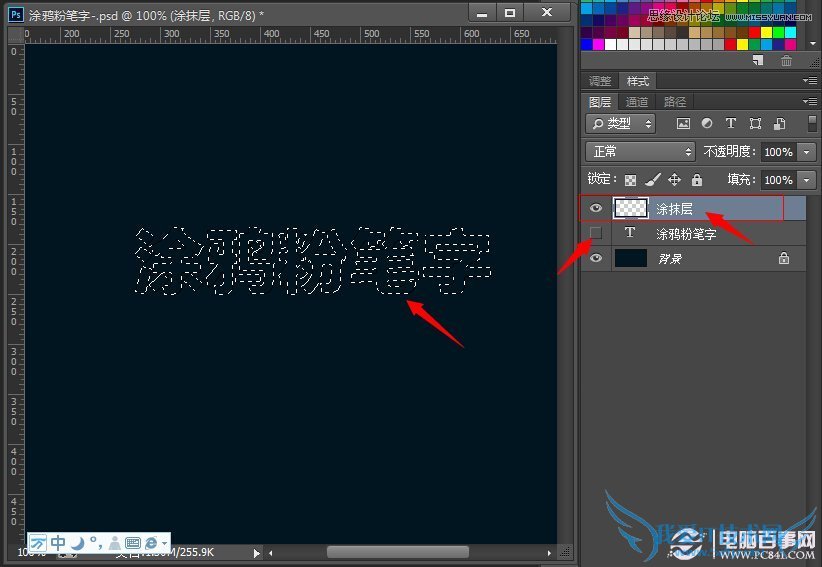Open the 正常 blend mode dropdown
822x567 pixels.
[640, 152]
